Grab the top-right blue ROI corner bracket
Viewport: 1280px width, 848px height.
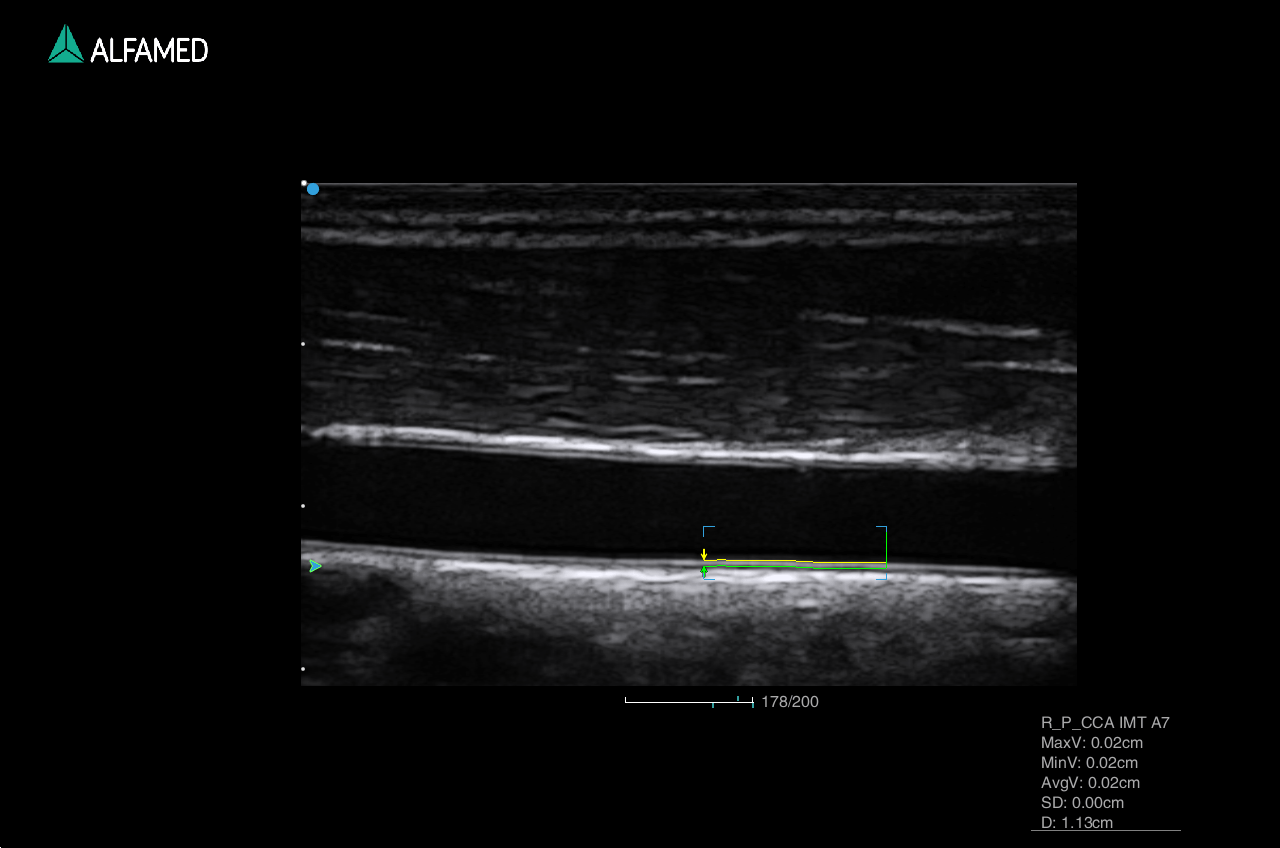coord(883,529)
